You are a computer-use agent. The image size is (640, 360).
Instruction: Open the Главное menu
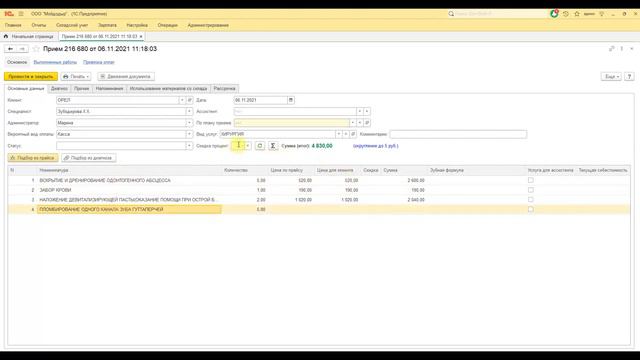13,25
